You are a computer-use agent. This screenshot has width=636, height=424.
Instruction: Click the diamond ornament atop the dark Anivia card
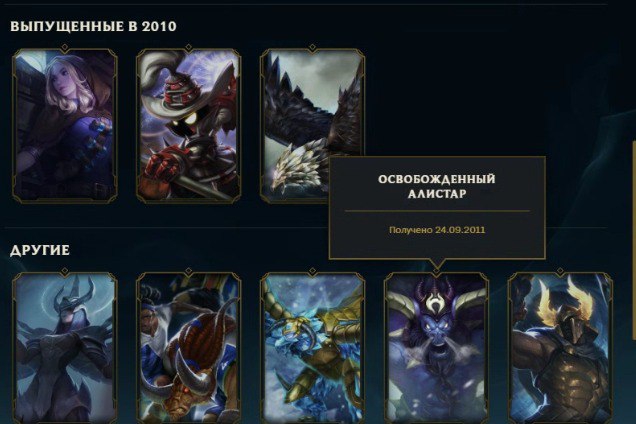pos(312,48)
